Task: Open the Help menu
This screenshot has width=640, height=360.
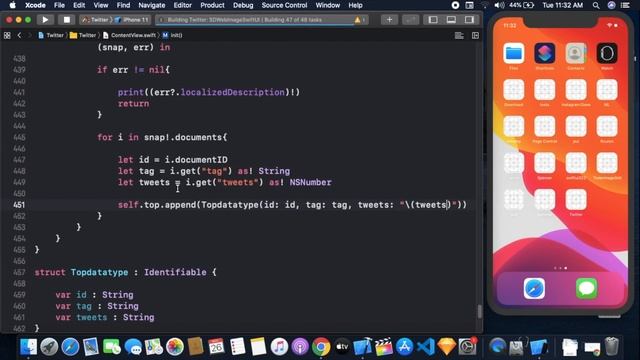Action: point(355,5)
